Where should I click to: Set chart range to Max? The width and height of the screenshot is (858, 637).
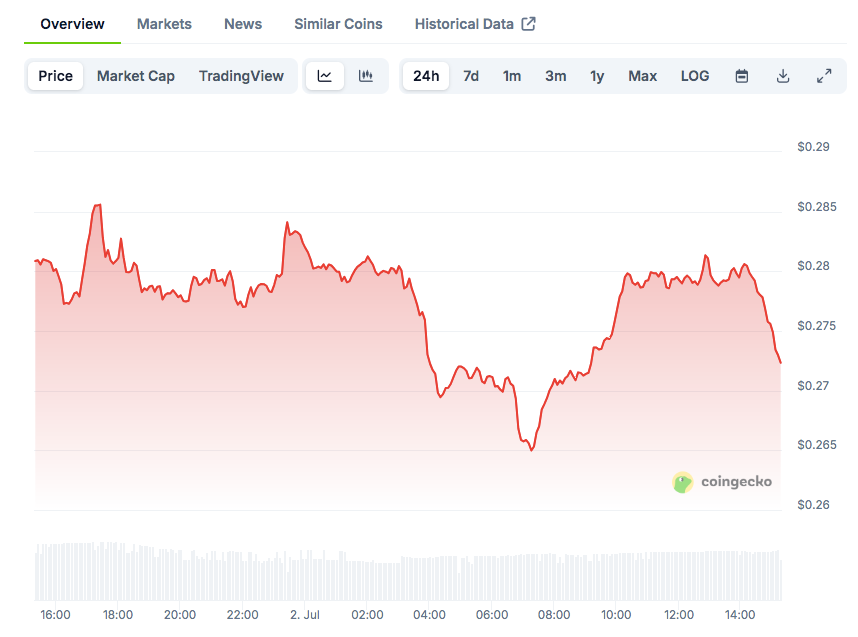point(642,76)
